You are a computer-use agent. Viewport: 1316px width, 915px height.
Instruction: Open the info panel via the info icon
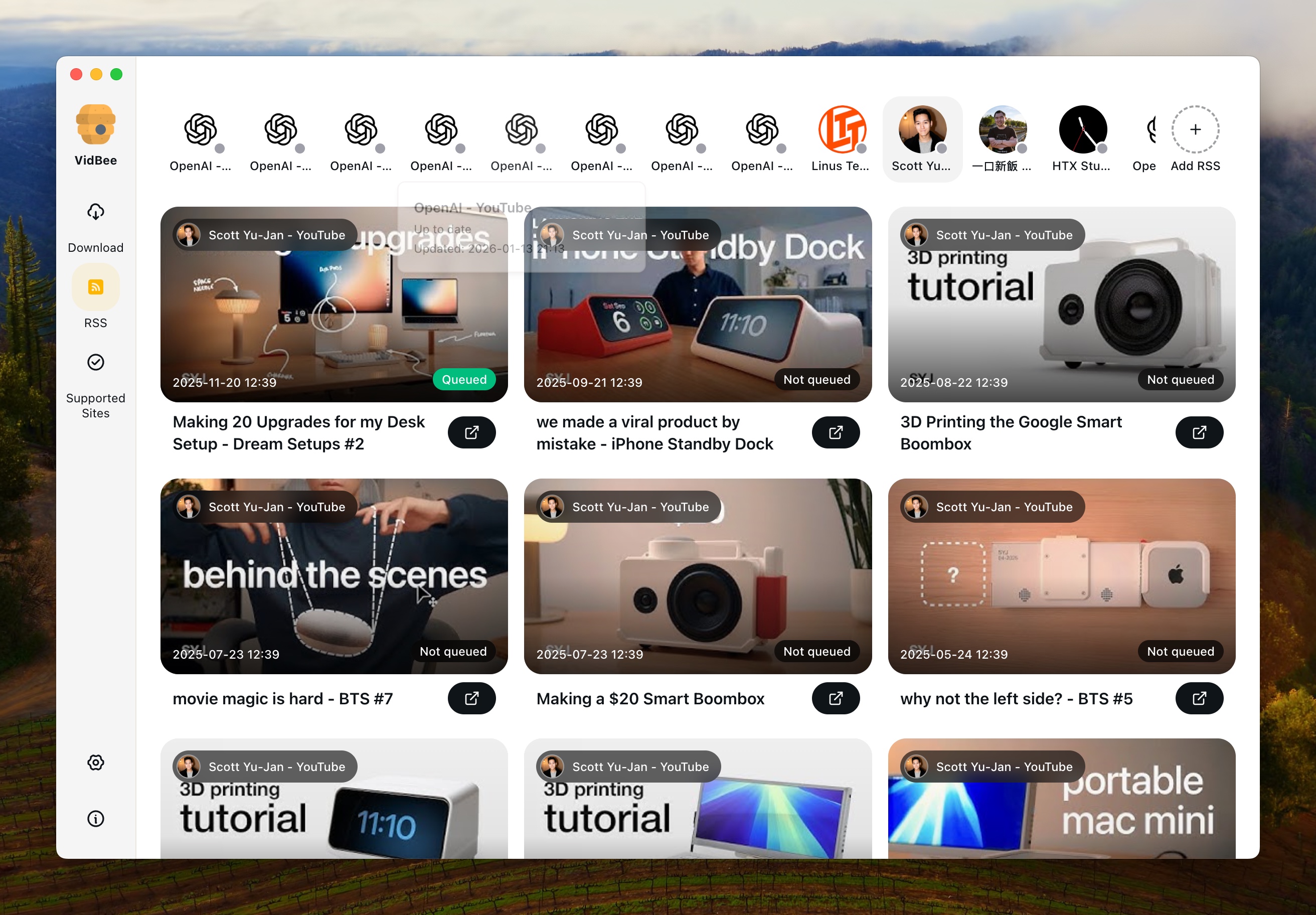pos(95,819)
